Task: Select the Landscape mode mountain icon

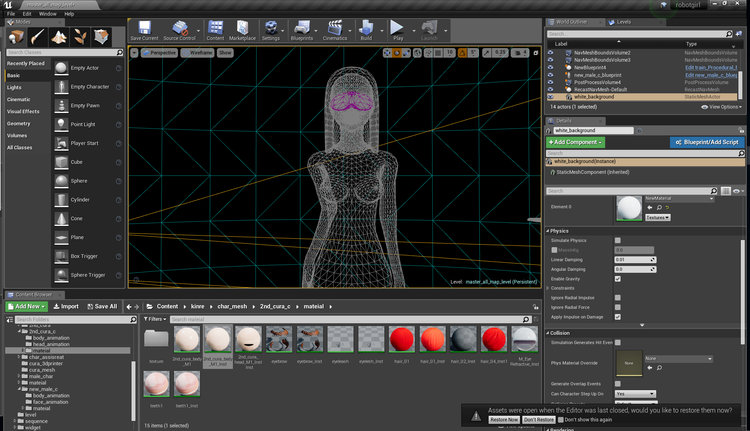Action: point(59,37)
